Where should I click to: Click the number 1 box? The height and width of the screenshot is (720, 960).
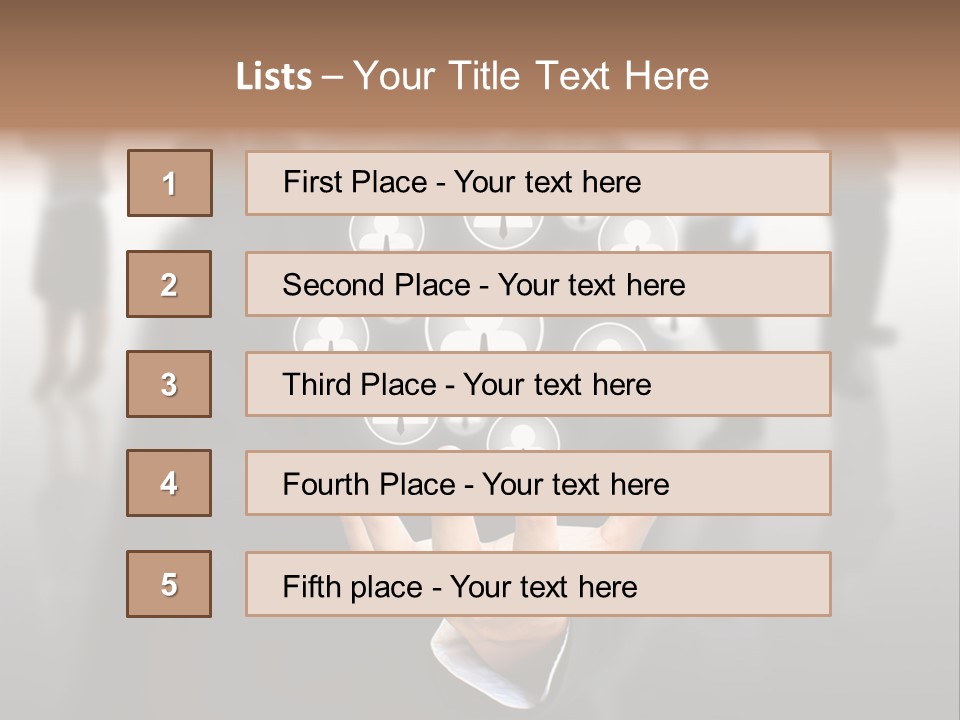point(170,183)
